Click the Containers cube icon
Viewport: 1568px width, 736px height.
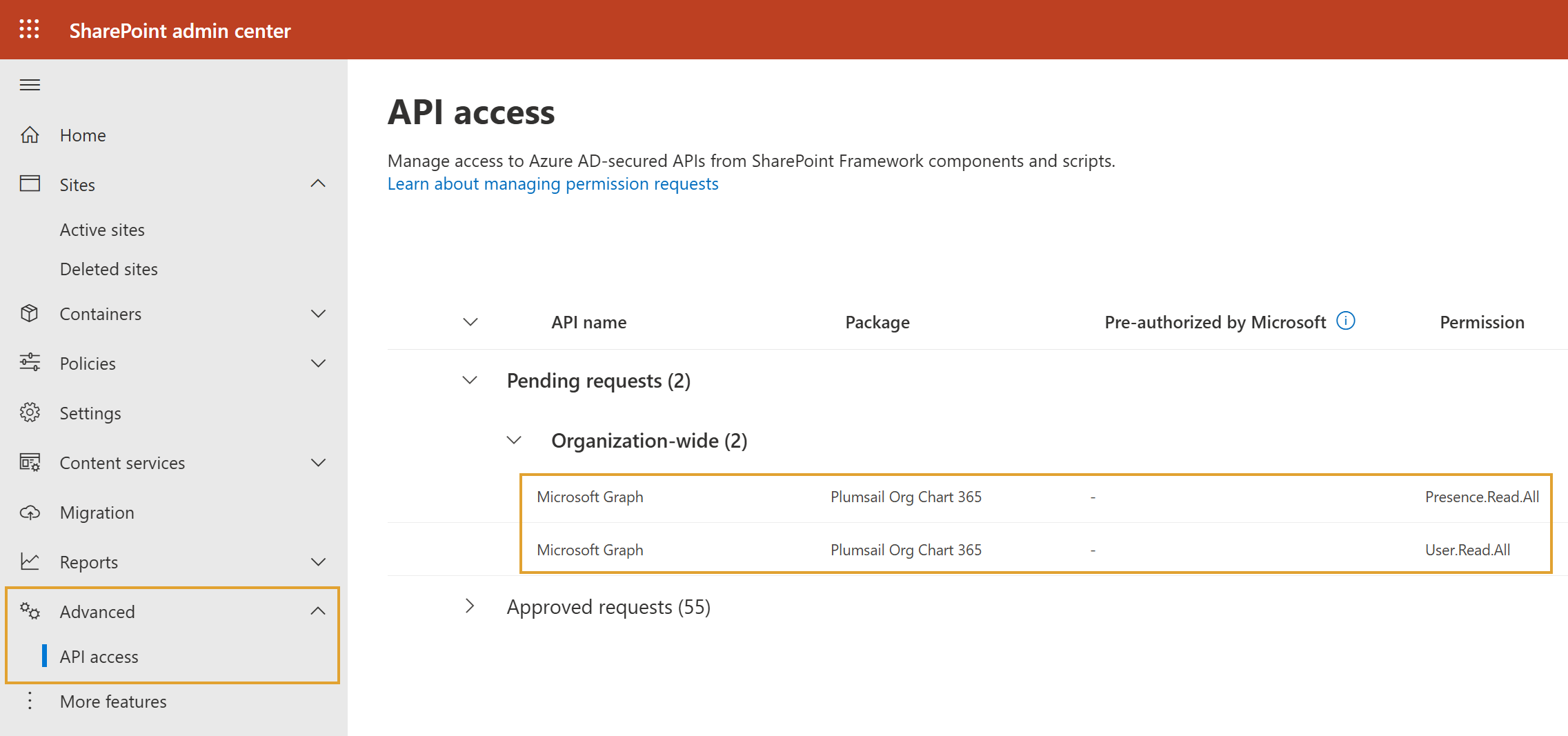pyautogui.click(x=30, y=313)
